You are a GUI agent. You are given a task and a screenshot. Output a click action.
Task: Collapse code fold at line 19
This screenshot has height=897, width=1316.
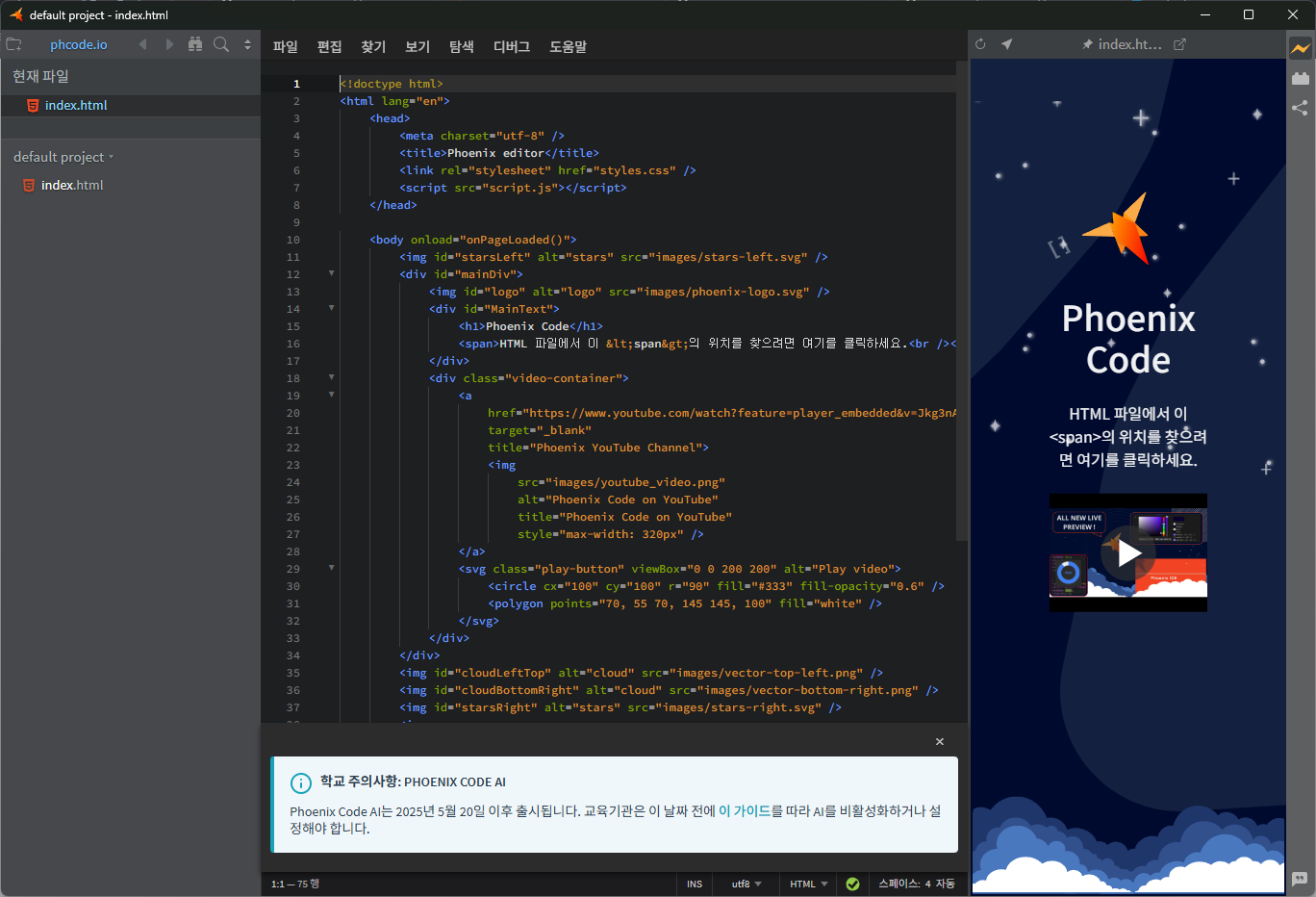click(332, 395)
